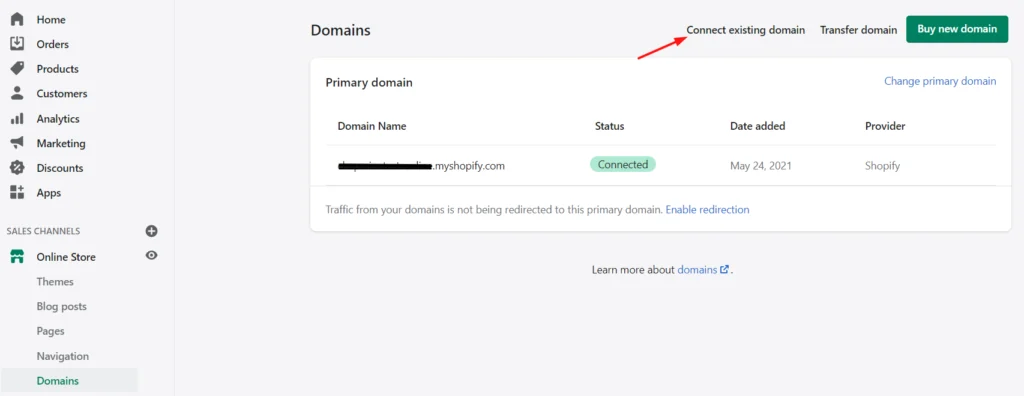The height and width of the screenshot is (396, 1024).
Task: Click the Date added column header
Action: coord(758,126)
